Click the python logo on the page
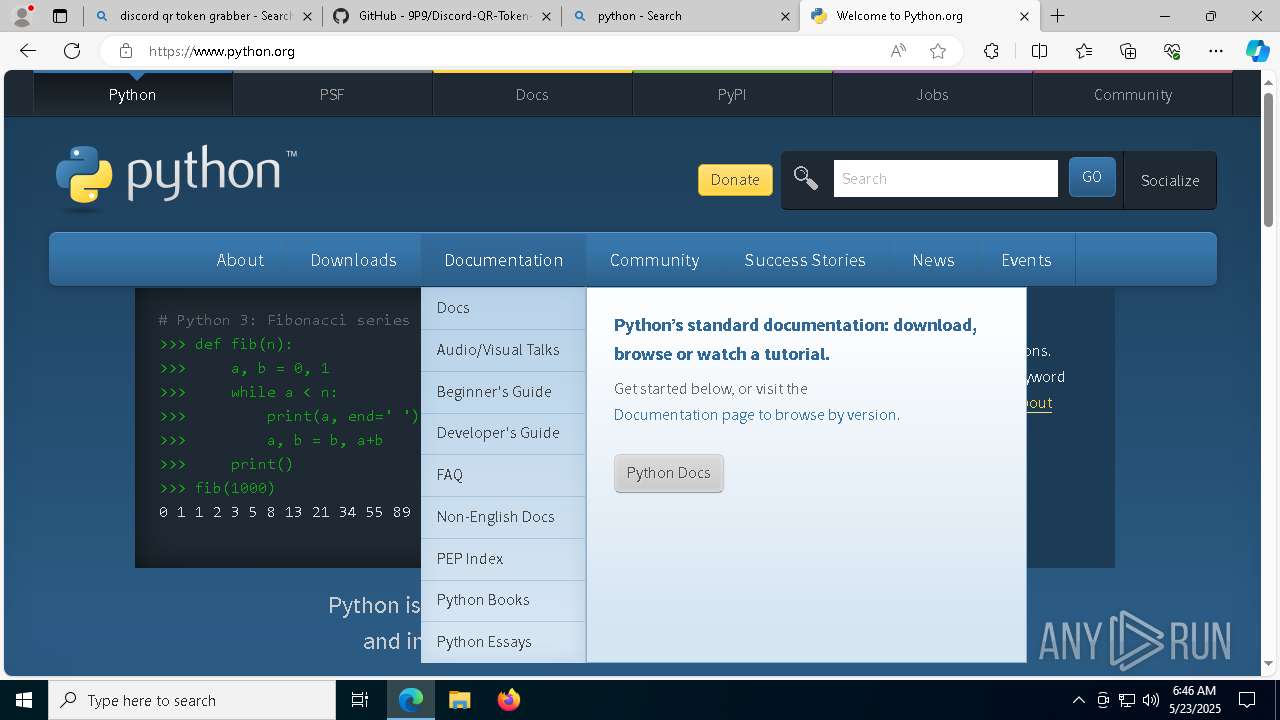This screenshot has height=720, width=1280. coord(176,178)
